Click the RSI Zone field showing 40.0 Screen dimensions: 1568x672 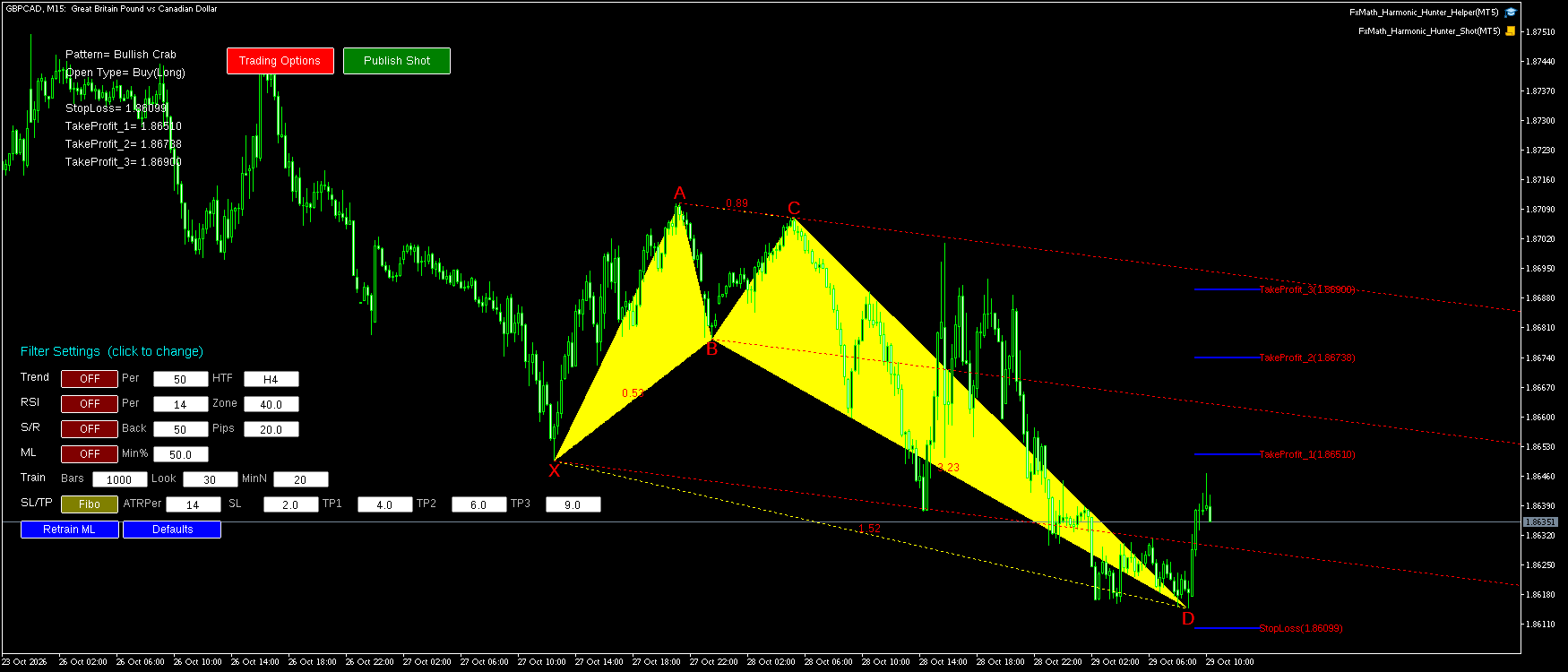pyautogui.click(x=271, y=404)
